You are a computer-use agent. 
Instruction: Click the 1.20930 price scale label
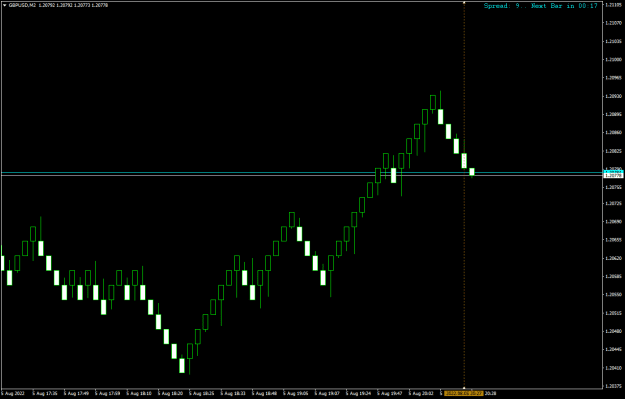[613, 96]
